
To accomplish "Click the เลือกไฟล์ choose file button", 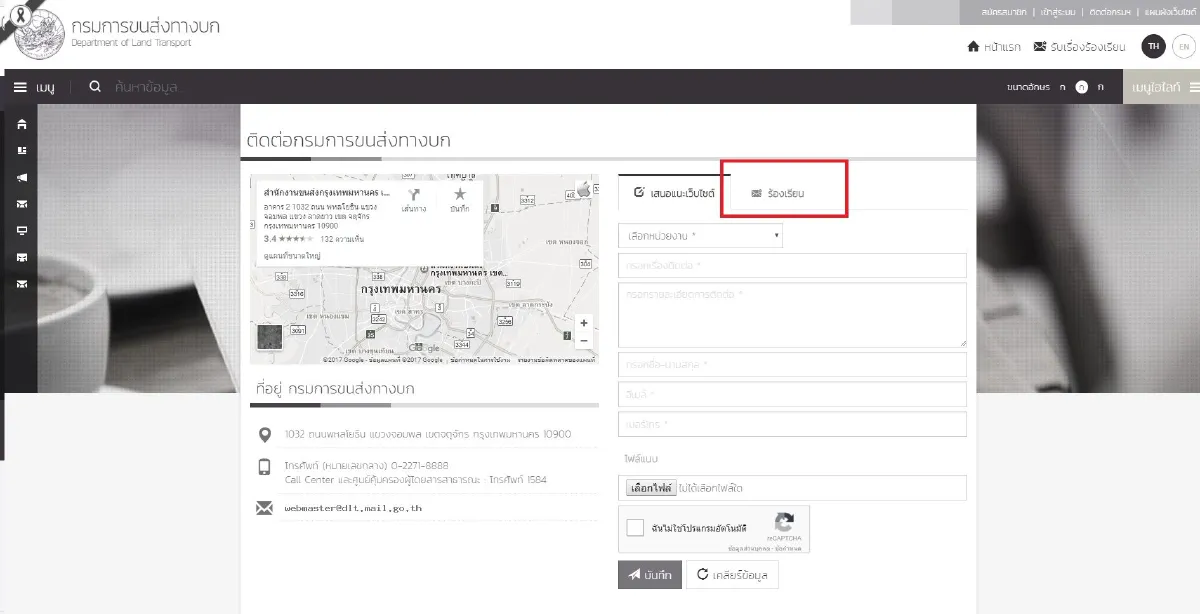I will pos(651,488).
